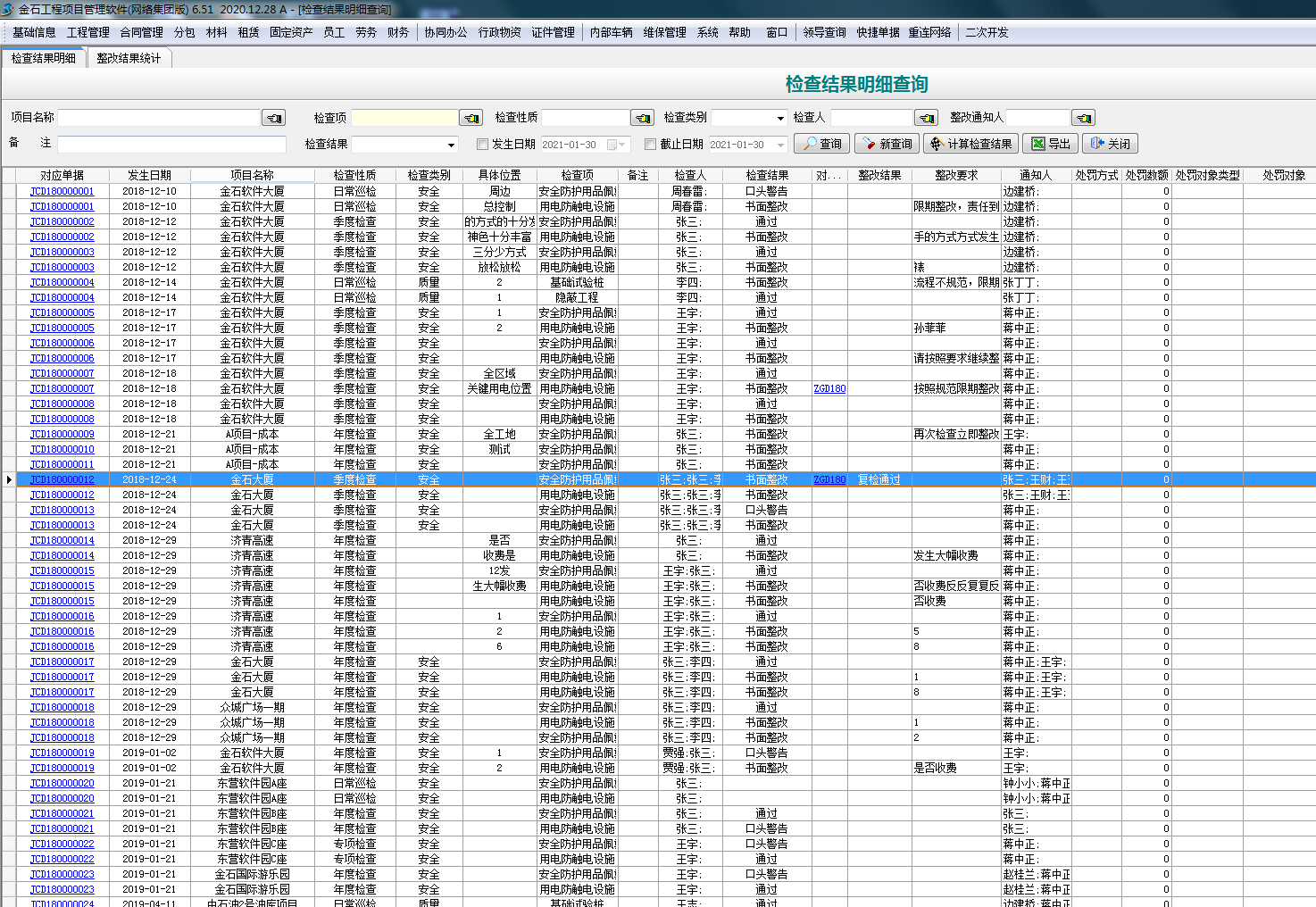Click the 处罚方式 column header
Image resolution: width=1316 pixels, height=907 pixels.
[x=1096, y=175]
